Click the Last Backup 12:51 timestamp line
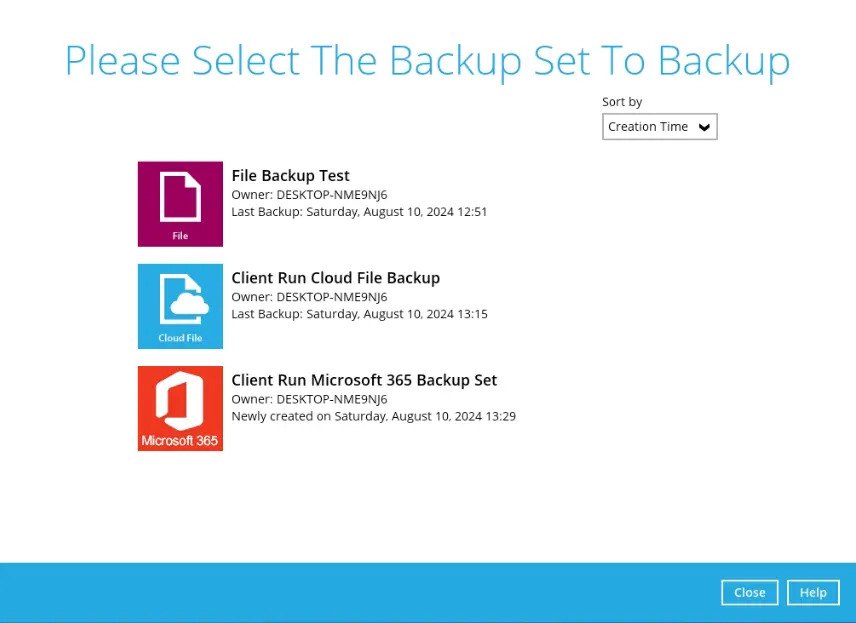The image size is (856, 623). coord(359,212)
